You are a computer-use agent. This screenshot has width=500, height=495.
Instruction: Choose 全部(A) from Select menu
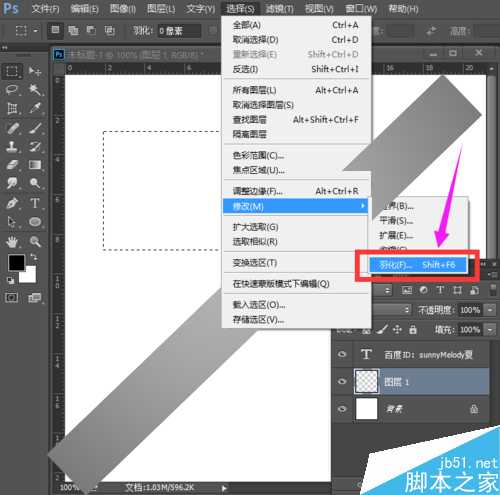[296, 25]
